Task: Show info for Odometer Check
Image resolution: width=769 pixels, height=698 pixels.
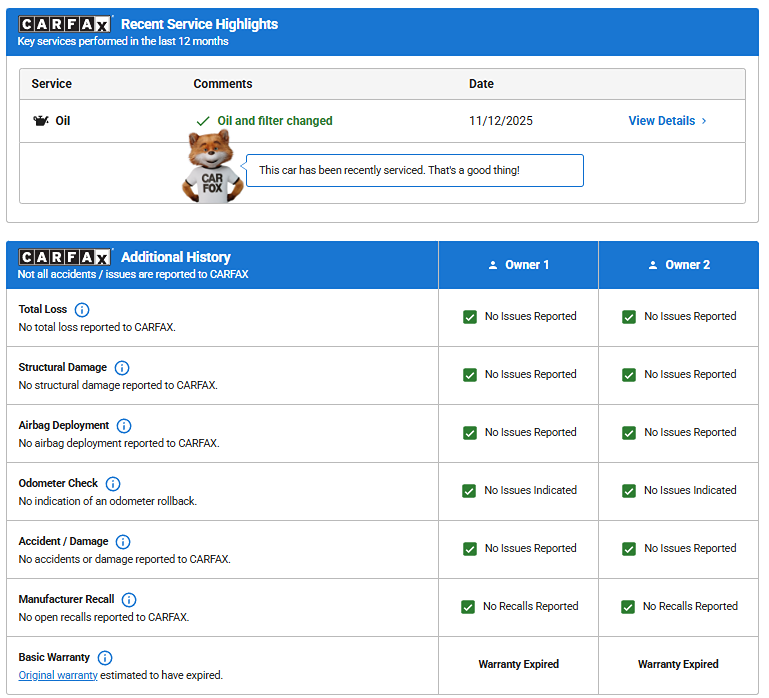Action: click(113, 484)
